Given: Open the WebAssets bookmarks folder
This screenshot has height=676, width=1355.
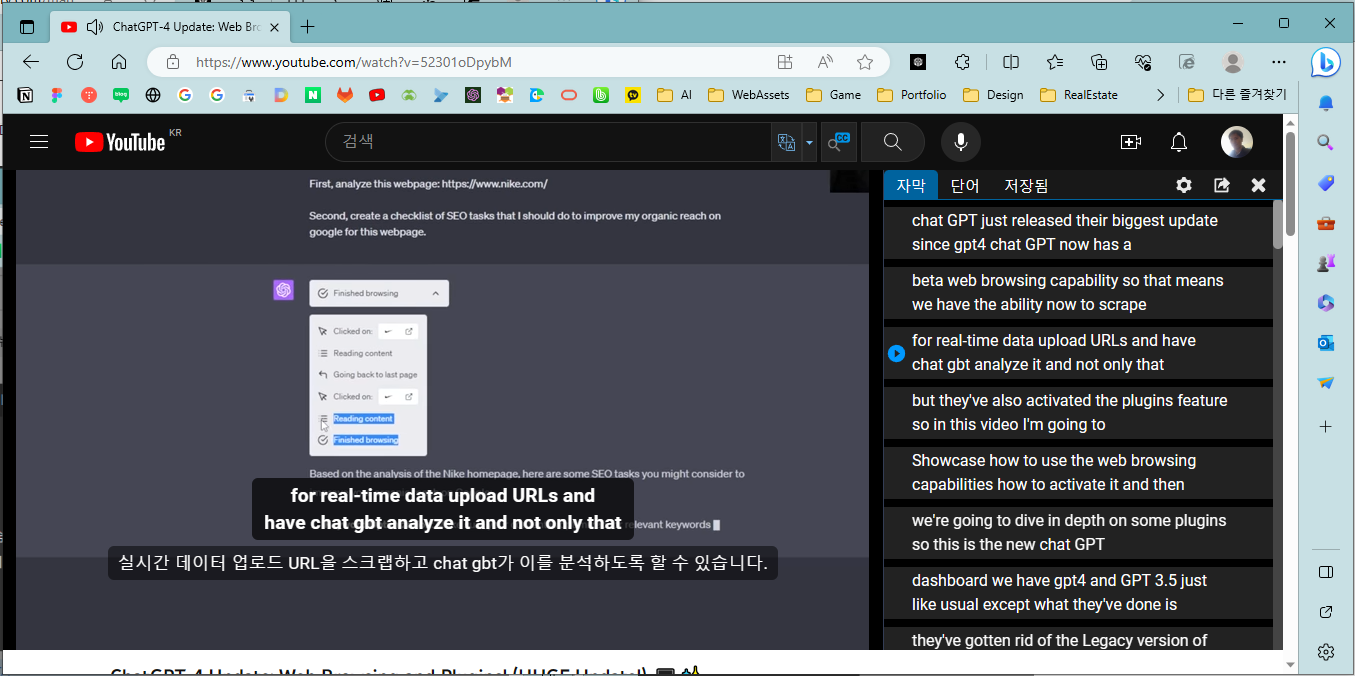Looking at the screenshot, I should click(748, 95).
